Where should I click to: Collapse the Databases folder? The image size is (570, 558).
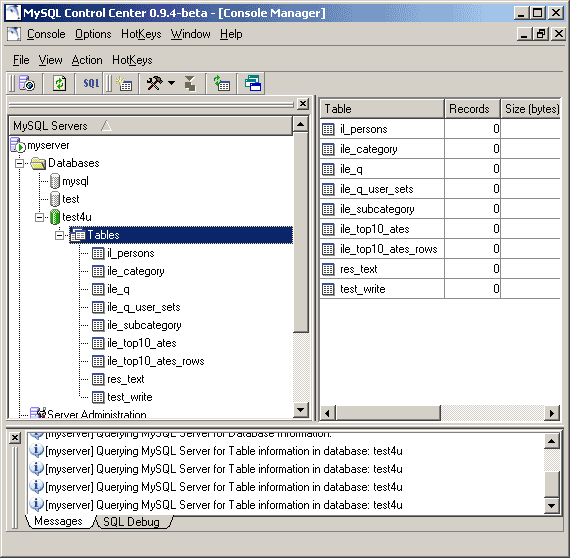(19, 163)
